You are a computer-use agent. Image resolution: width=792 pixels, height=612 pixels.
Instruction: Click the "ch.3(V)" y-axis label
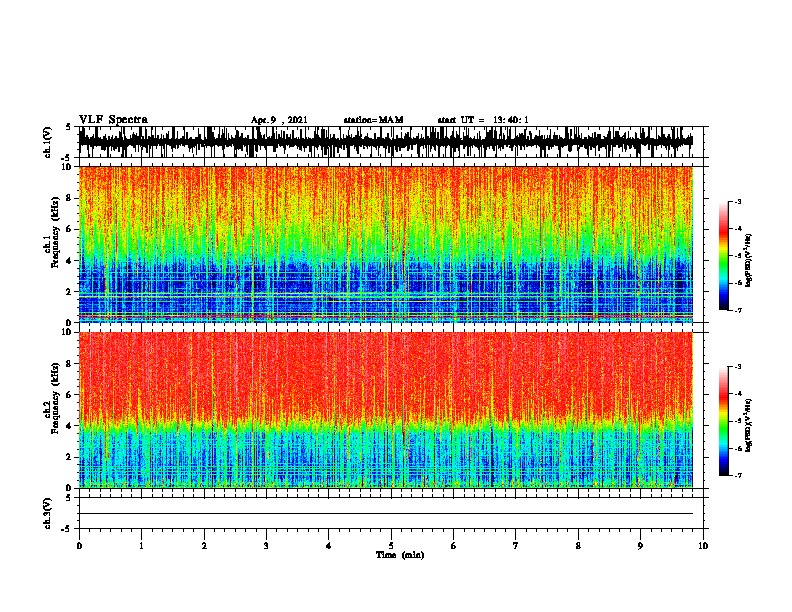pos(48,513)
